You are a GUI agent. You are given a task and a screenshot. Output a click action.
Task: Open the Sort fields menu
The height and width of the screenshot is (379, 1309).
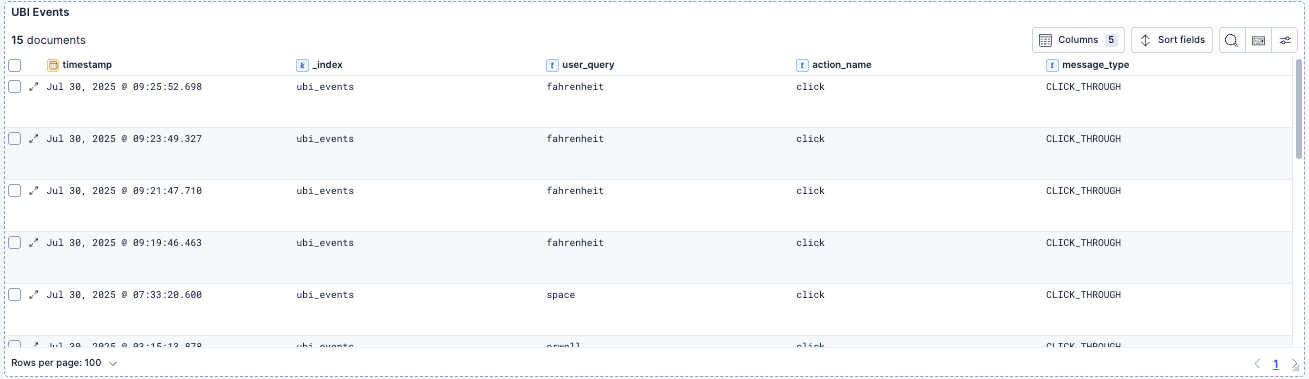pos(1172,40)
